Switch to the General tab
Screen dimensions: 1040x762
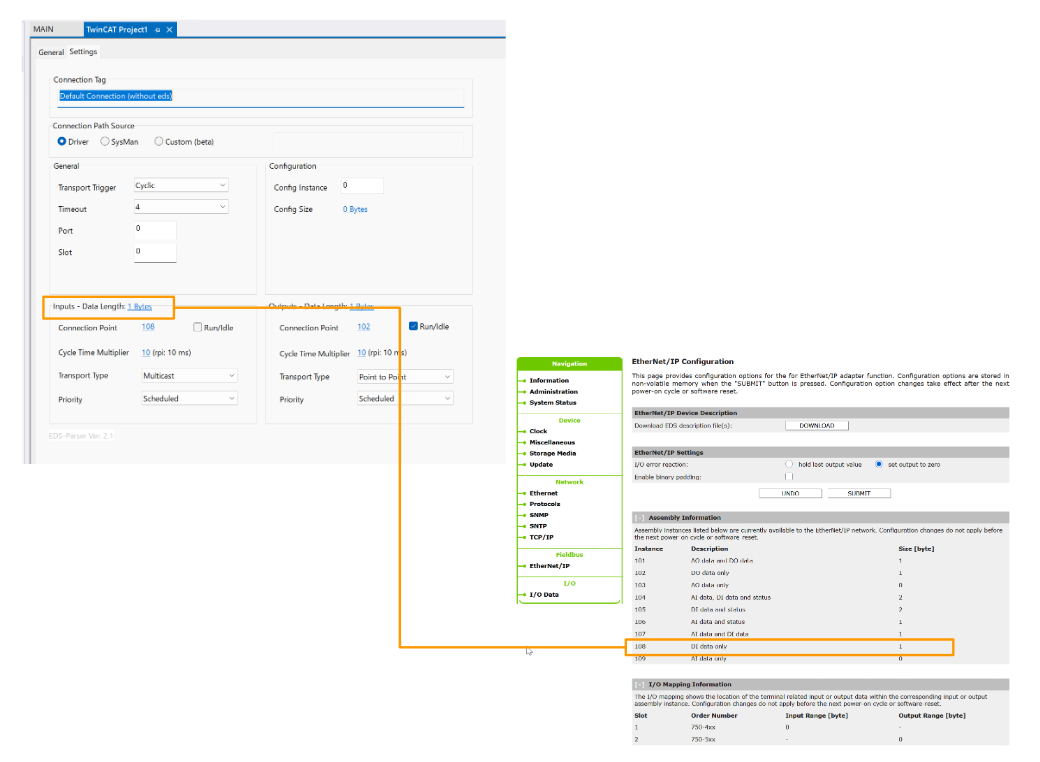(51, 52)
